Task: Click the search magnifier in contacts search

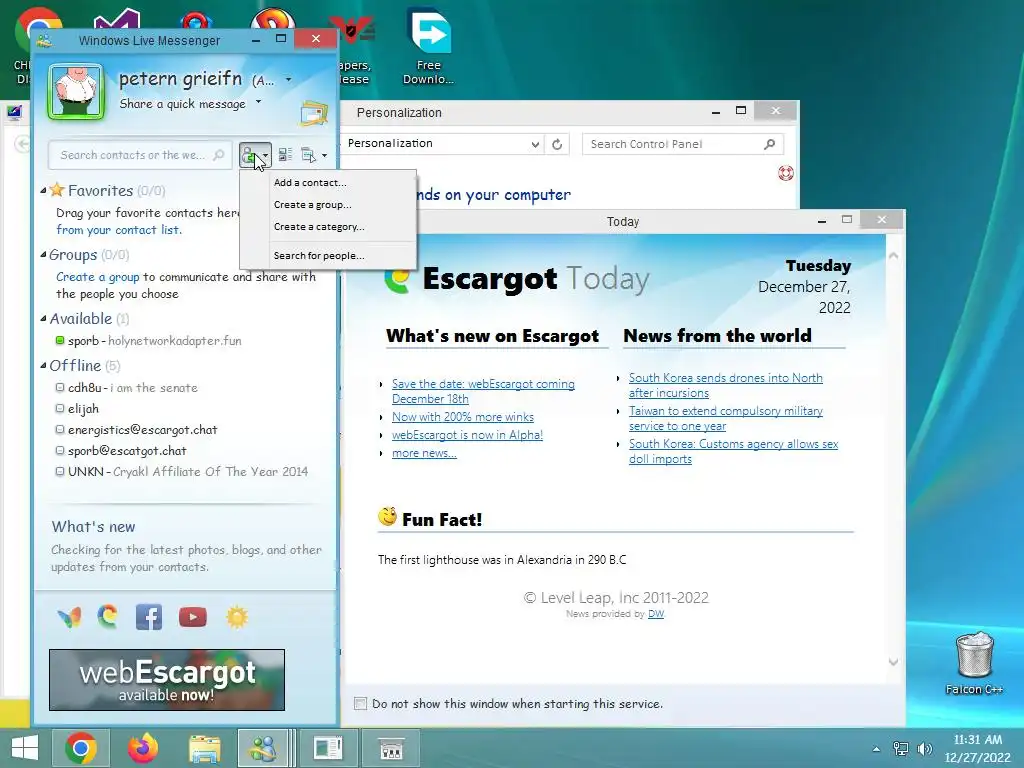Action: pyautogui.click(x=219, y=155)
